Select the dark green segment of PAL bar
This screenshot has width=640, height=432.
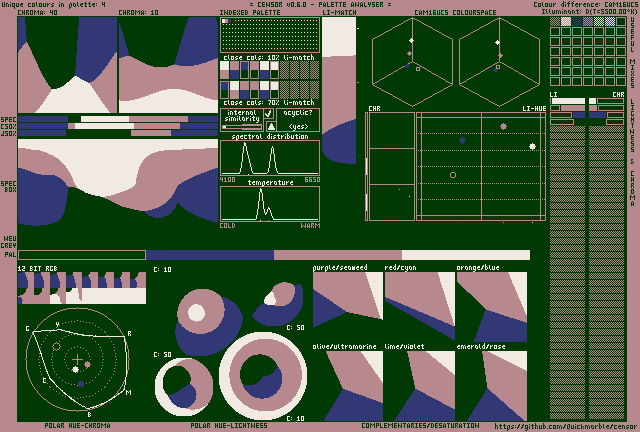[82, 255]
